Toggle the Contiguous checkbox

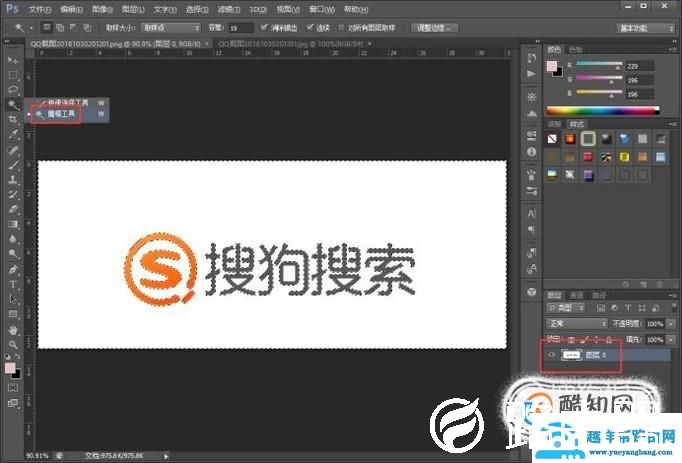[x=309, y=27]
